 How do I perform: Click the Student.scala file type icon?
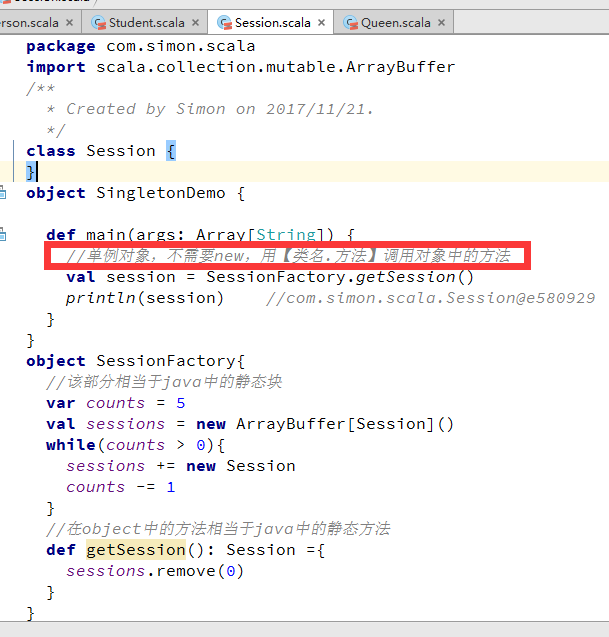coord(99,23)
